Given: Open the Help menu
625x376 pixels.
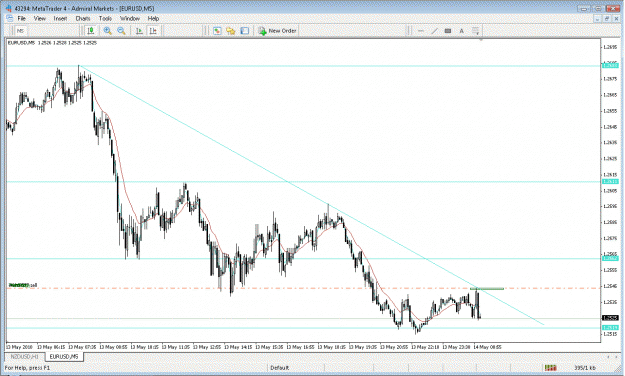Looking at the screenshot, I should [x=153, y=18].
